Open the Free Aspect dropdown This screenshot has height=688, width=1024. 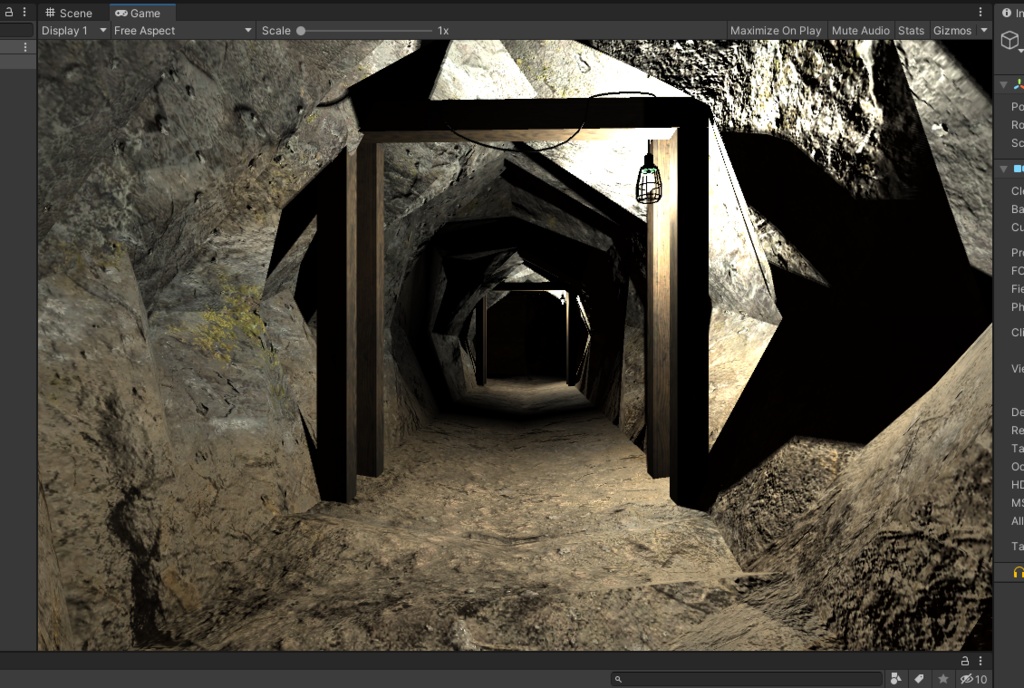click(180, 30)
